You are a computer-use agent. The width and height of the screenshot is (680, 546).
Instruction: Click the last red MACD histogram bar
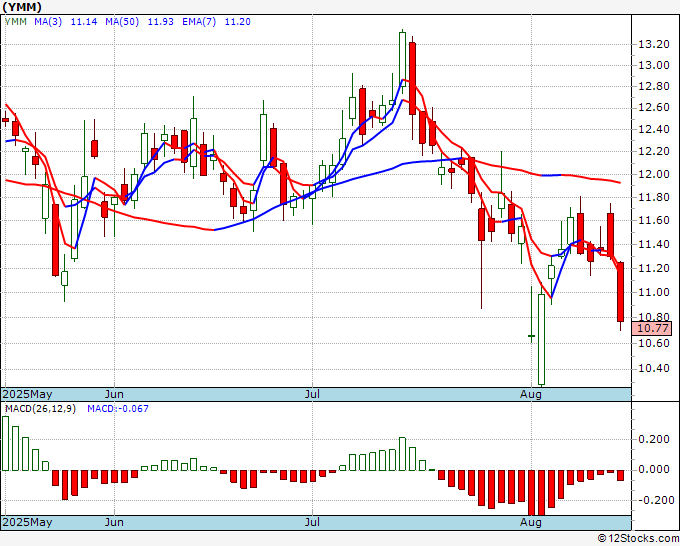621,475
